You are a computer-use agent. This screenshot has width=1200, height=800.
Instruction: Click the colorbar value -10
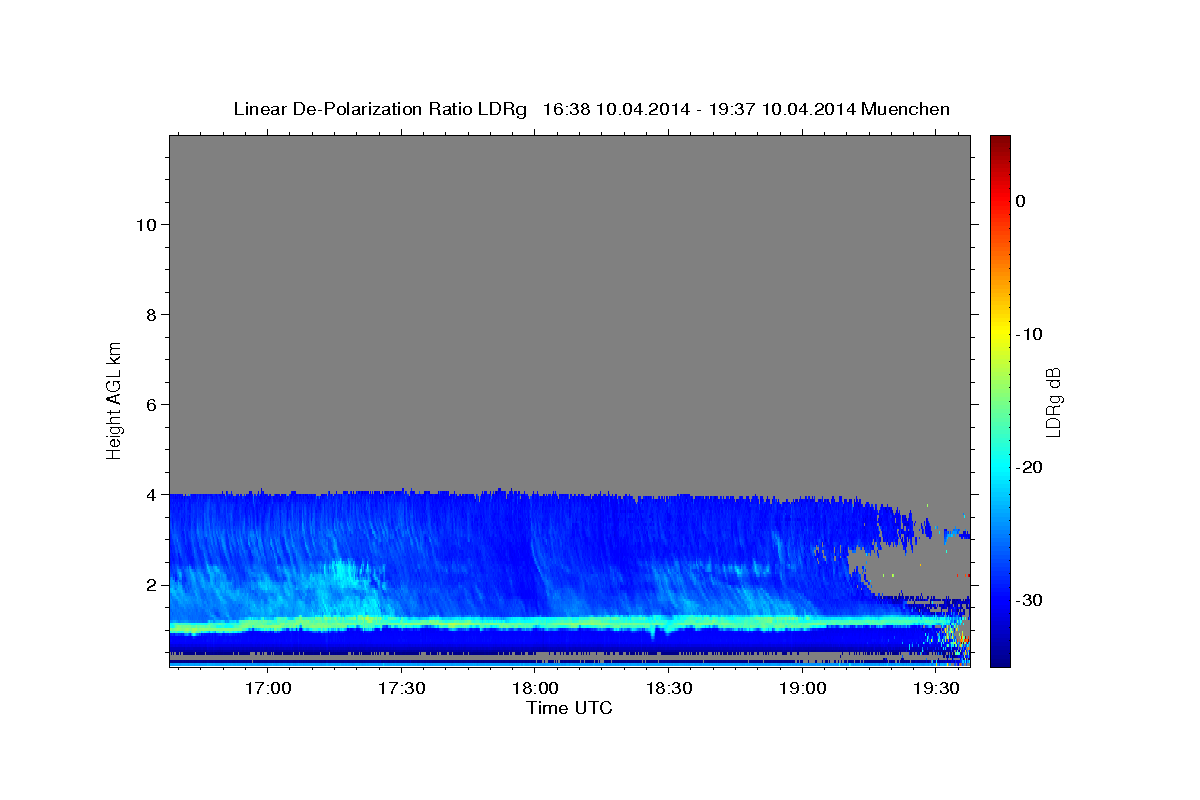(1030, 334)
